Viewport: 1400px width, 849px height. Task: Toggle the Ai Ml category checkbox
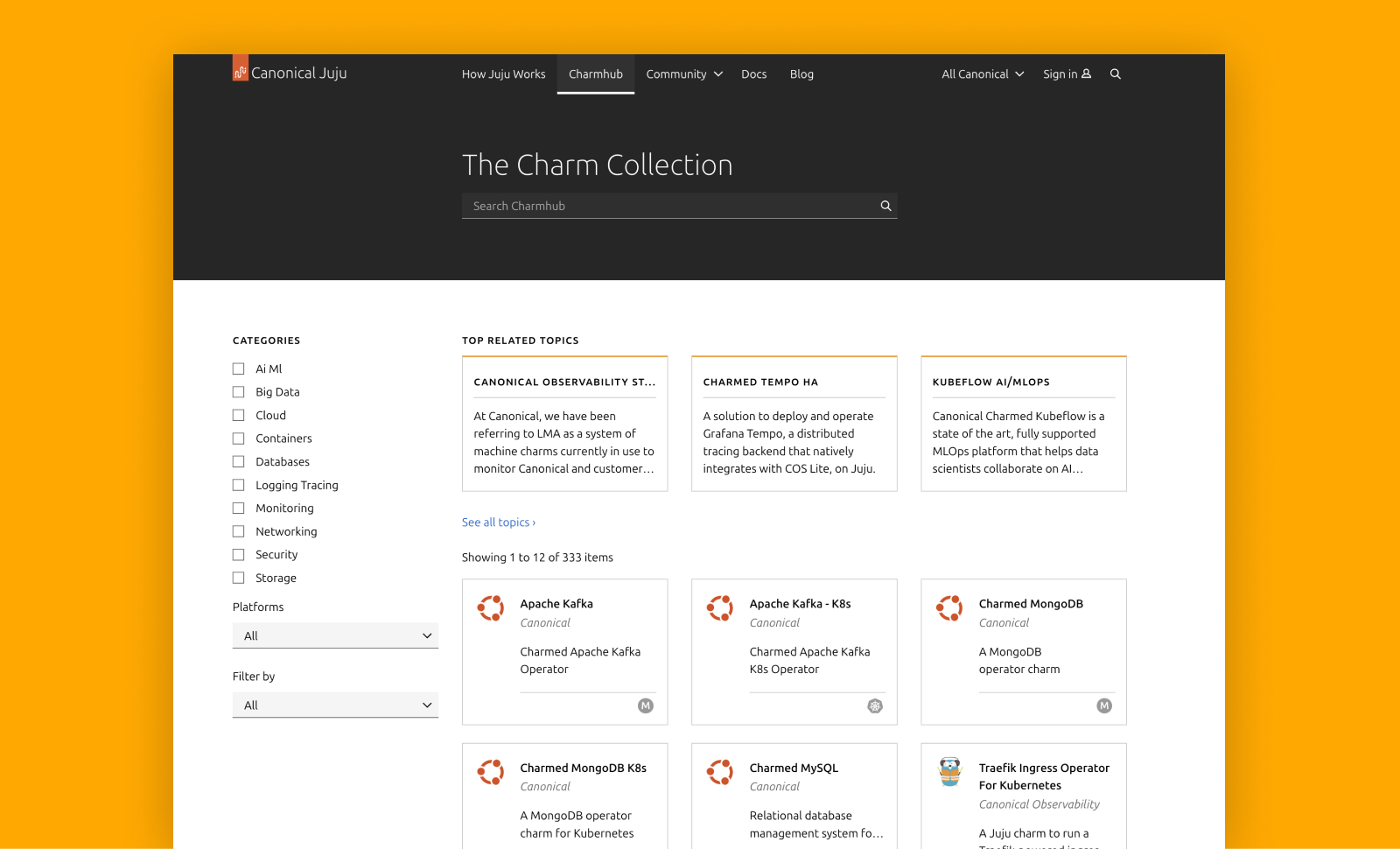point(238,368)
